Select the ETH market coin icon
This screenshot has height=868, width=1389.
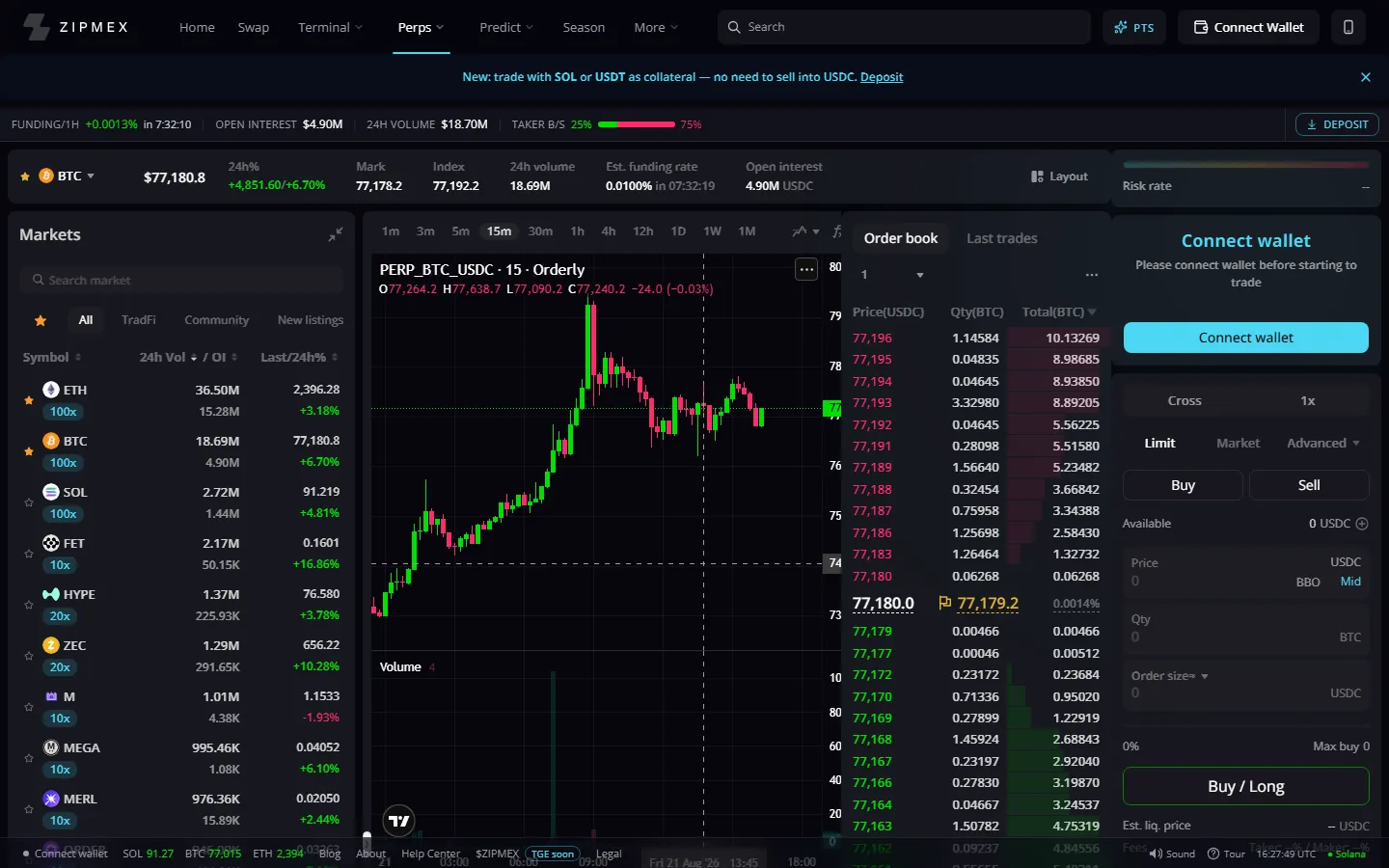(51, 390)
